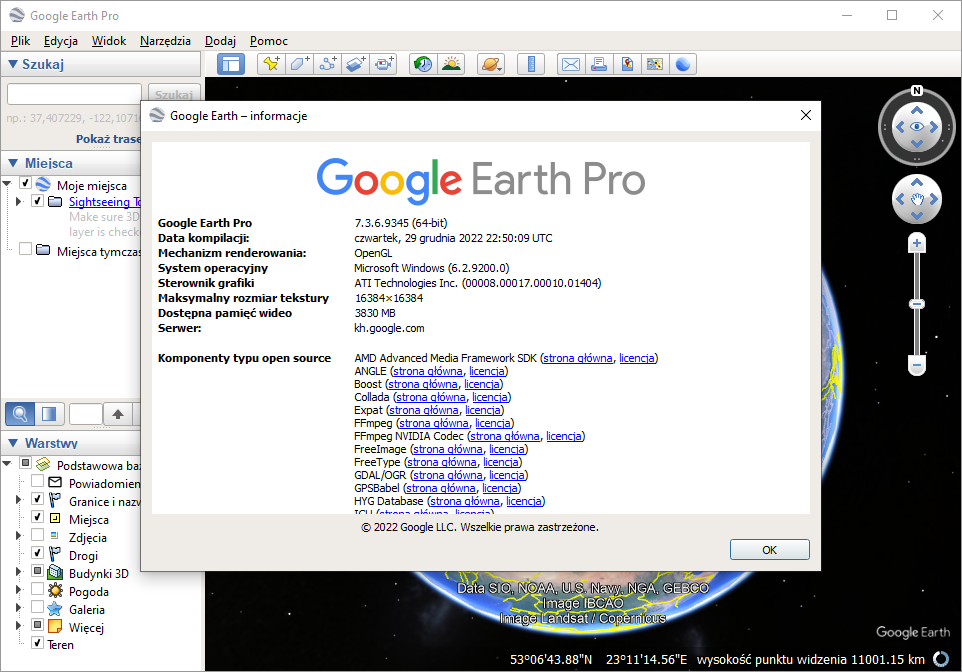The image size is (962, 672).
Task: Check the Pogoda layer checkbox
Action: pyautogui.click(x=37, y=589)
